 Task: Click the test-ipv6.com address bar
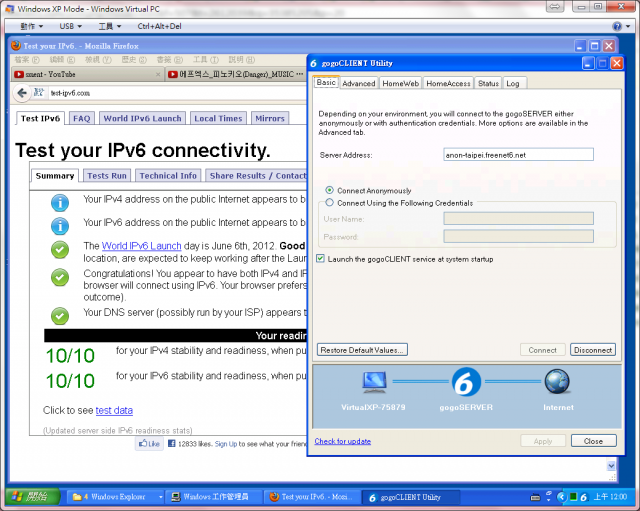[178, 93]
